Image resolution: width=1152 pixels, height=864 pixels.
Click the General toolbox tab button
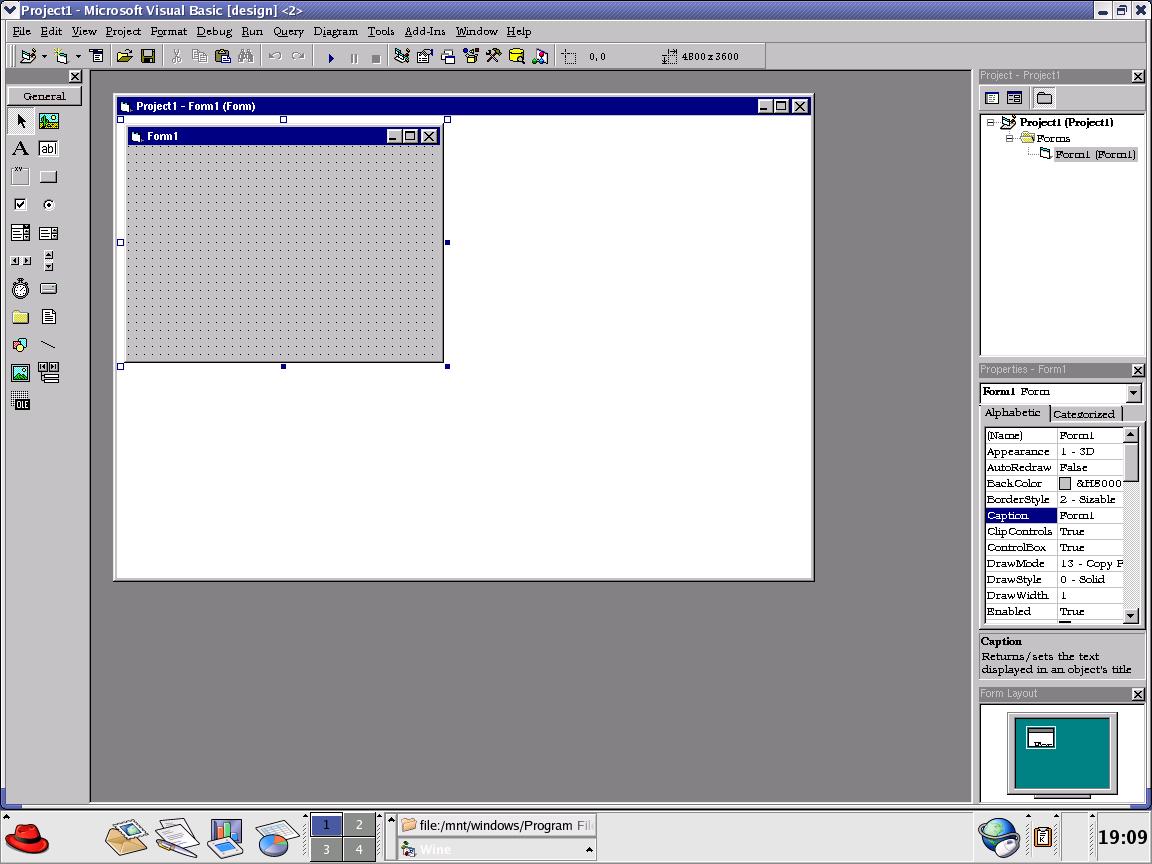coord(44,96)
